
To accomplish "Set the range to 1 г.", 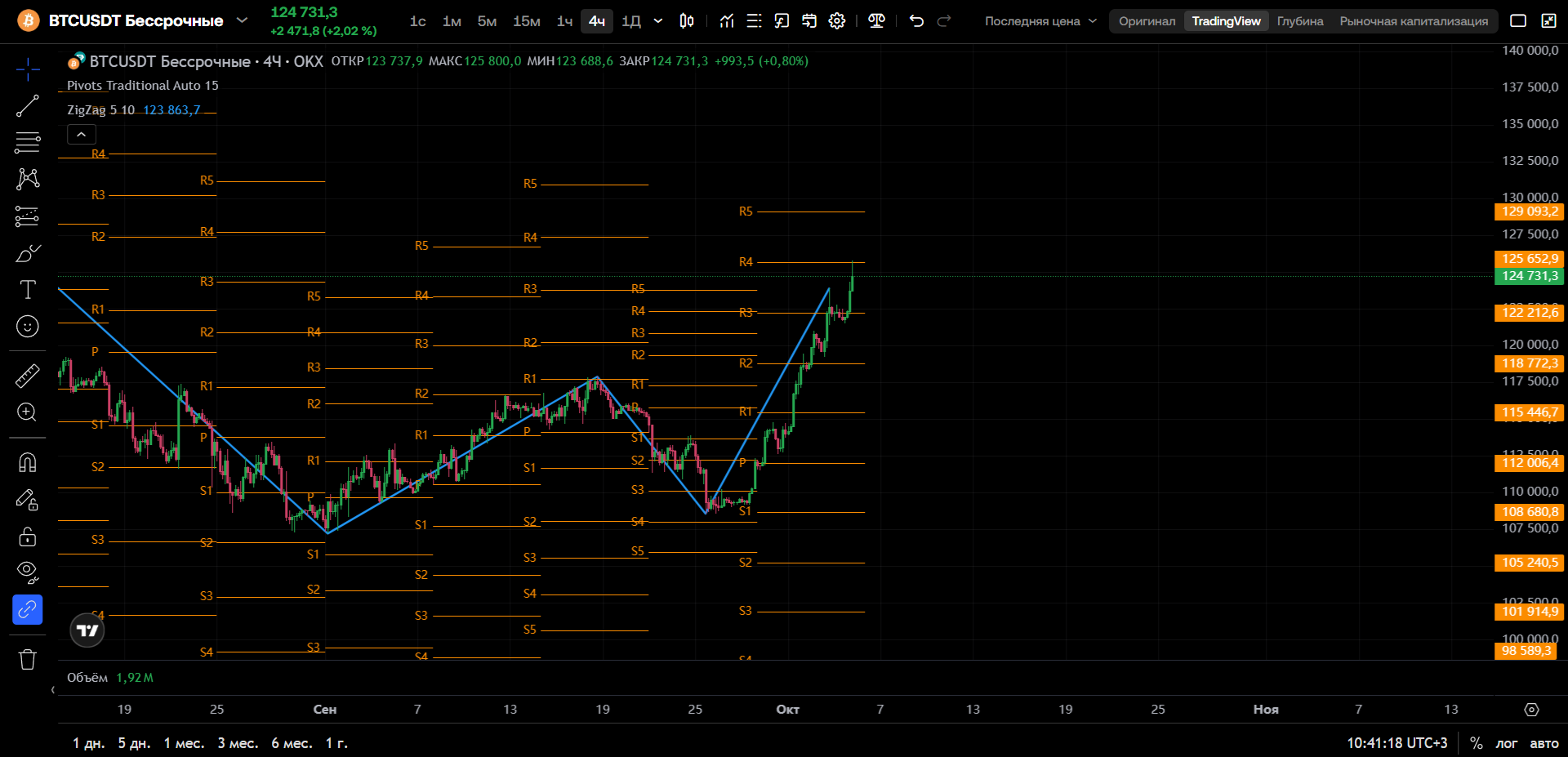I will [x=336, y=743].
